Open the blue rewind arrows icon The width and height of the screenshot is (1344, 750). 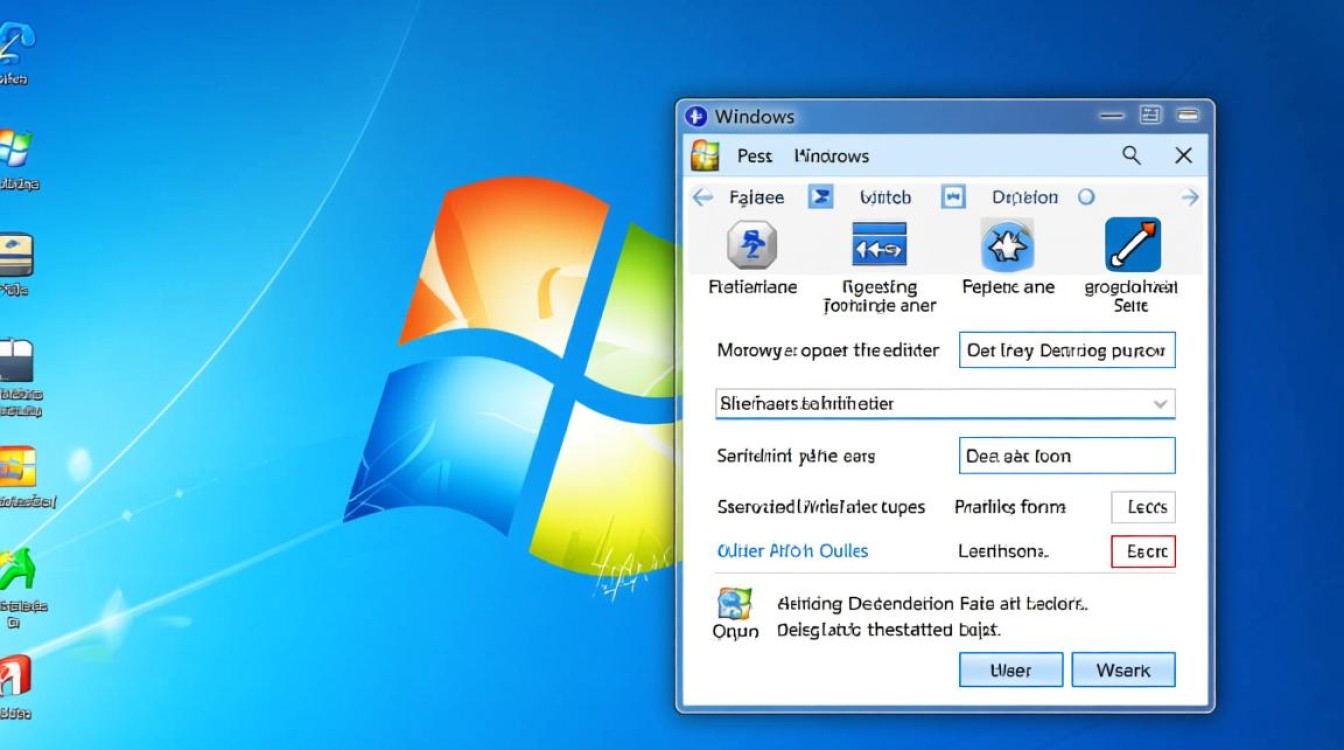click(879, 244)
